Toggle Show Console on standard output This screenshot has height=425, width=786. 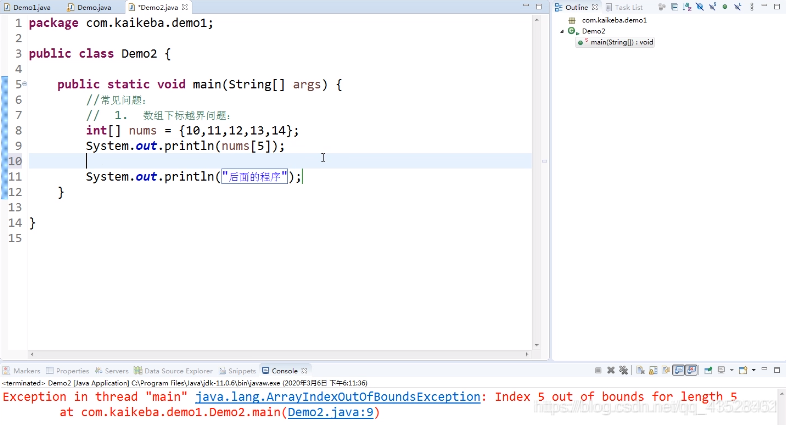point(678,370)
